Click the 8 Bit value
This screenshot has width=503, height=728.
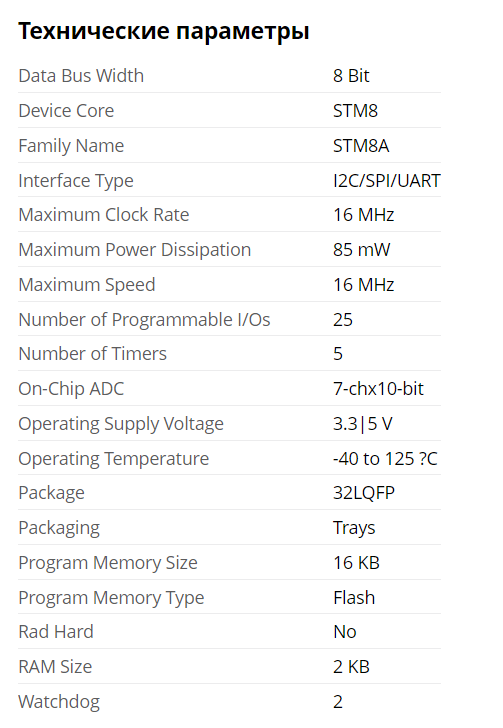tap(351, 76)
